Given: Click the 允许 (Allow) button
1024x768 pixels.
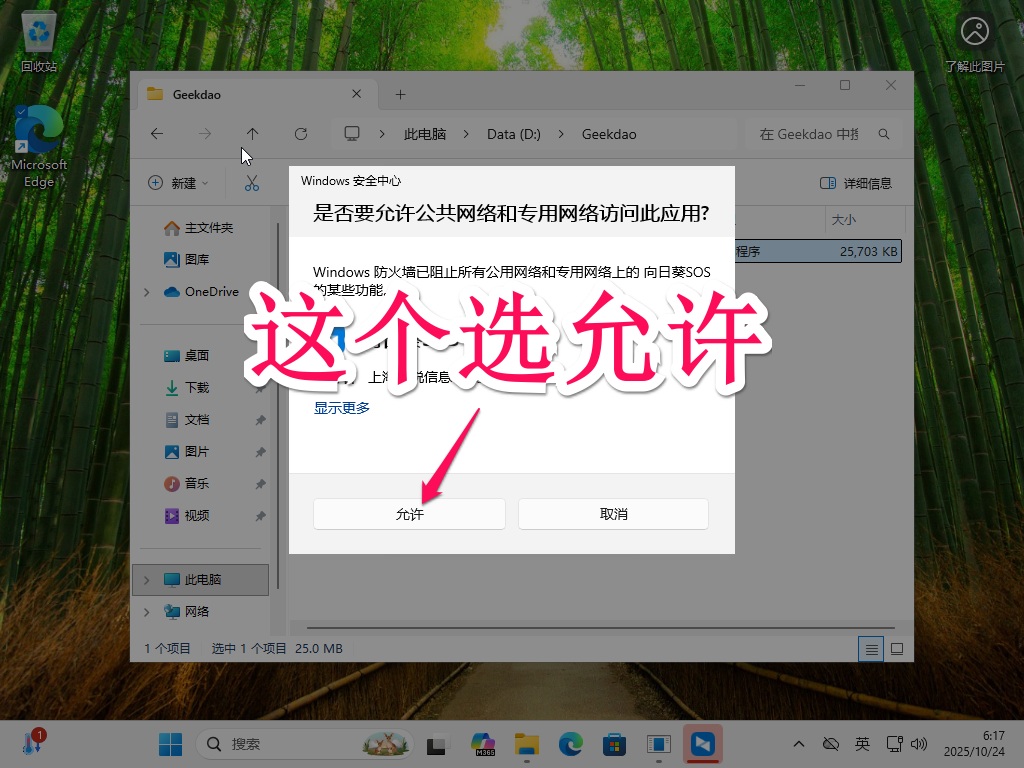Looking at the screenshot, I should 408,513.
